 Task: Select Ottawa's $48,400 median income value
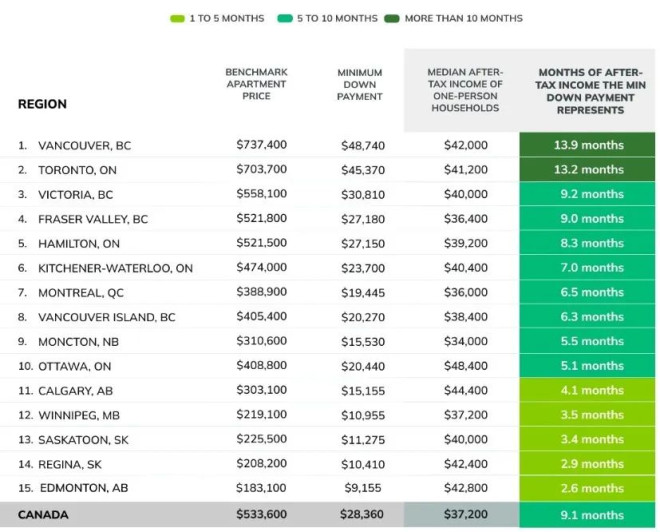pyautogui.click(x=466, y=366)
